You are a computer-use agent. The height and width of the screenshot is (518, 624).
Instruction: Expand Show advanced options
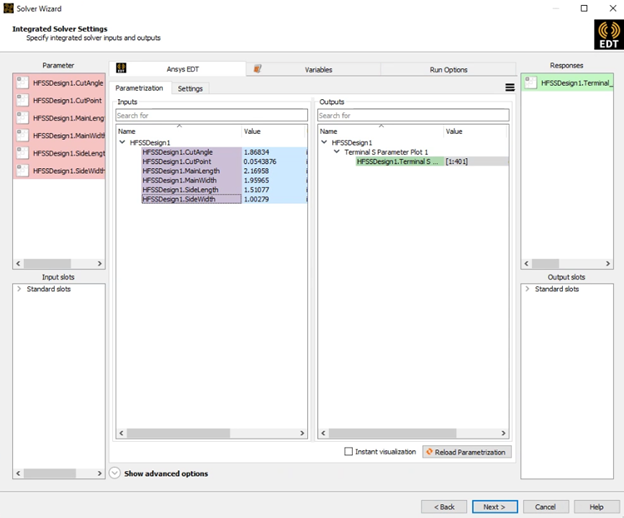coord(115,473)
